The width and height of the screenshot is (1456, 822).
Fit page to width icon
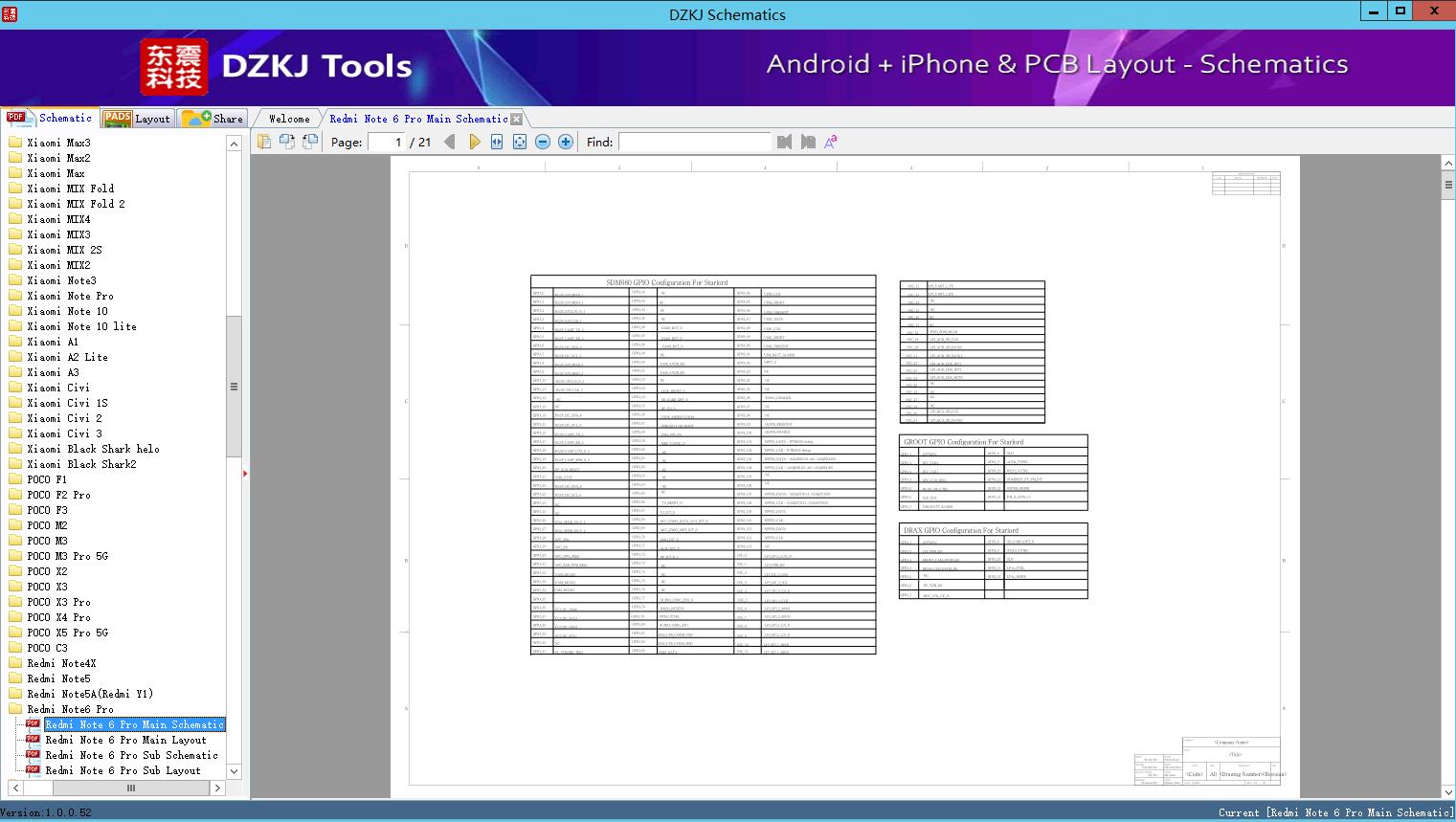tap(497, 142)
